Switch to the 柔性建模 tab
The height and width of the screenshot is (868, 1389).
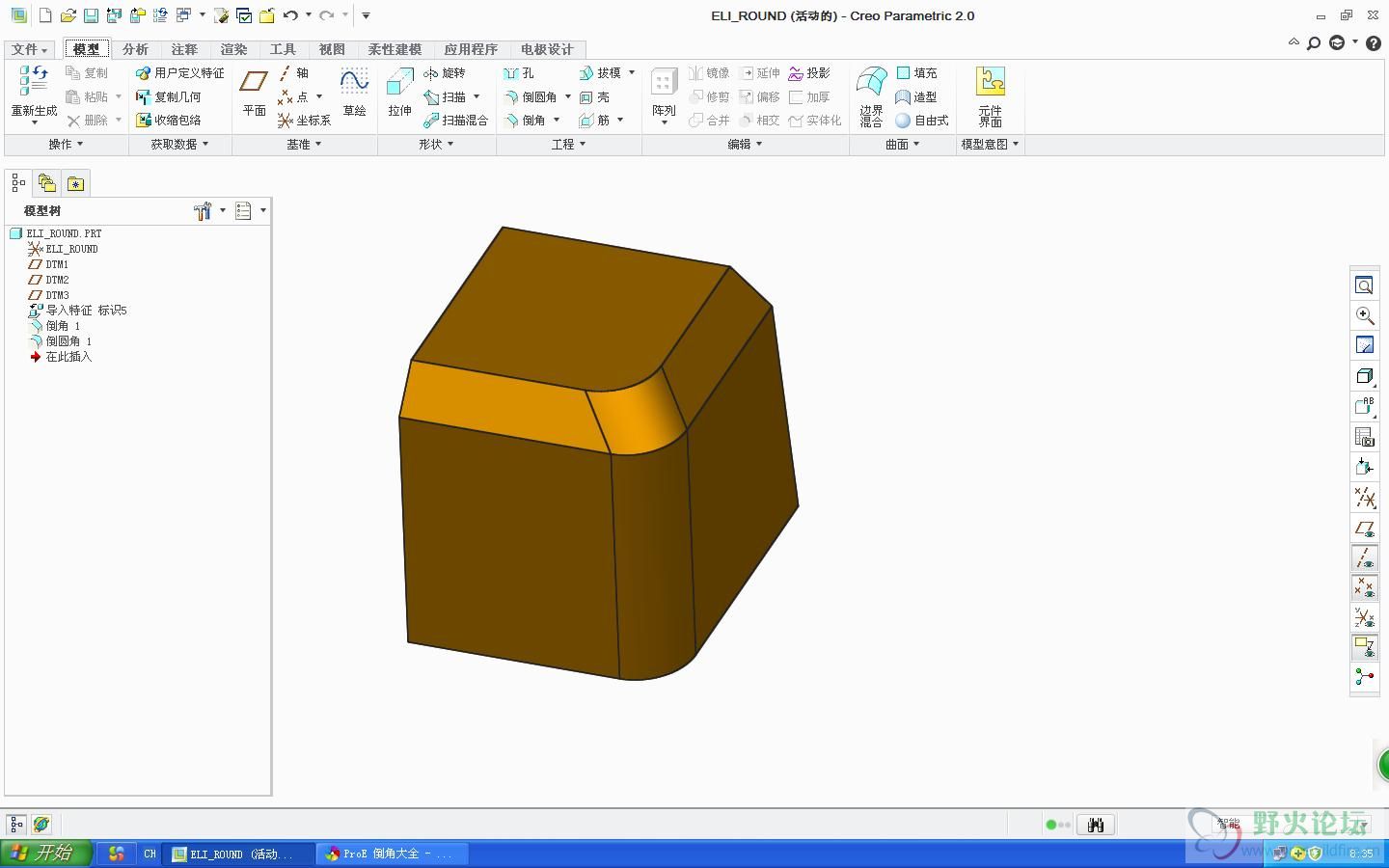click(395, 49)
